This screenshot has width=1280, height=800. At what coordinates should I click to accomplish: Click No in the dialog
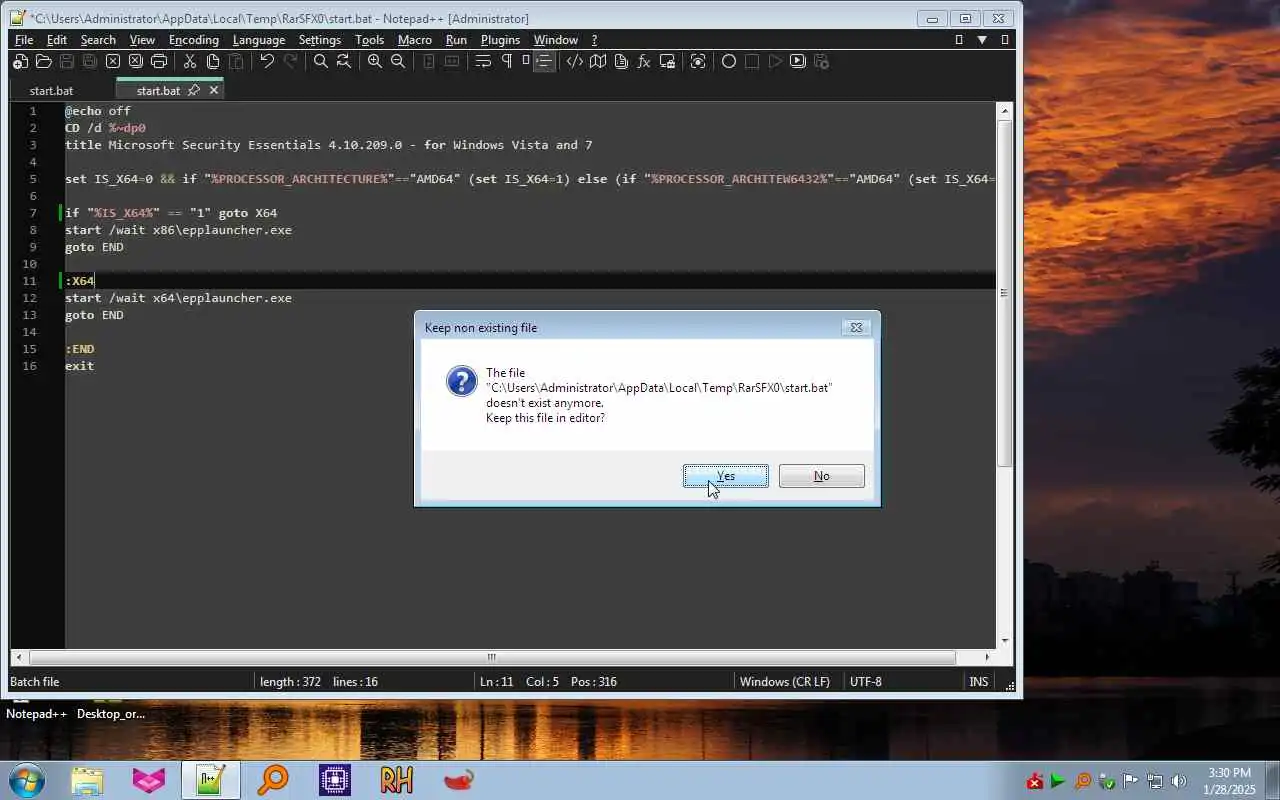(x=821, y=476)
